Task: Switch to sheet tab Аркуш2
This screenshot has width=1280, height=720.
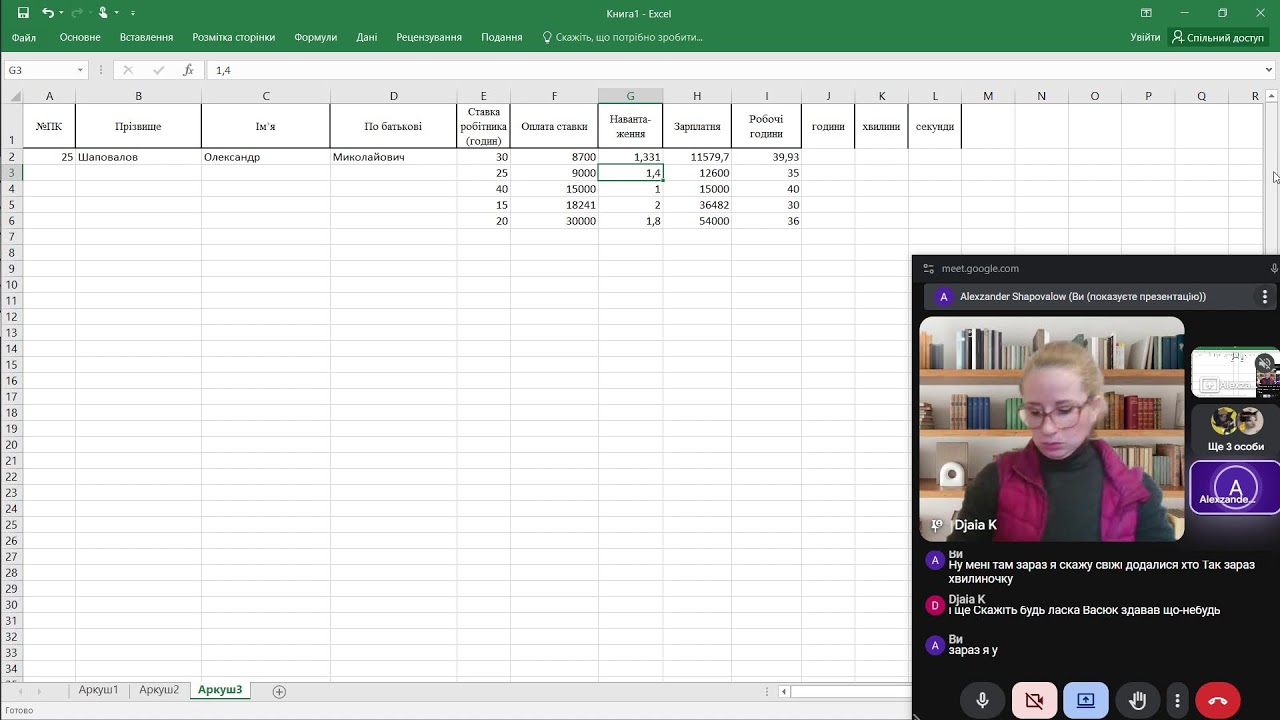Action: [159, 690]
